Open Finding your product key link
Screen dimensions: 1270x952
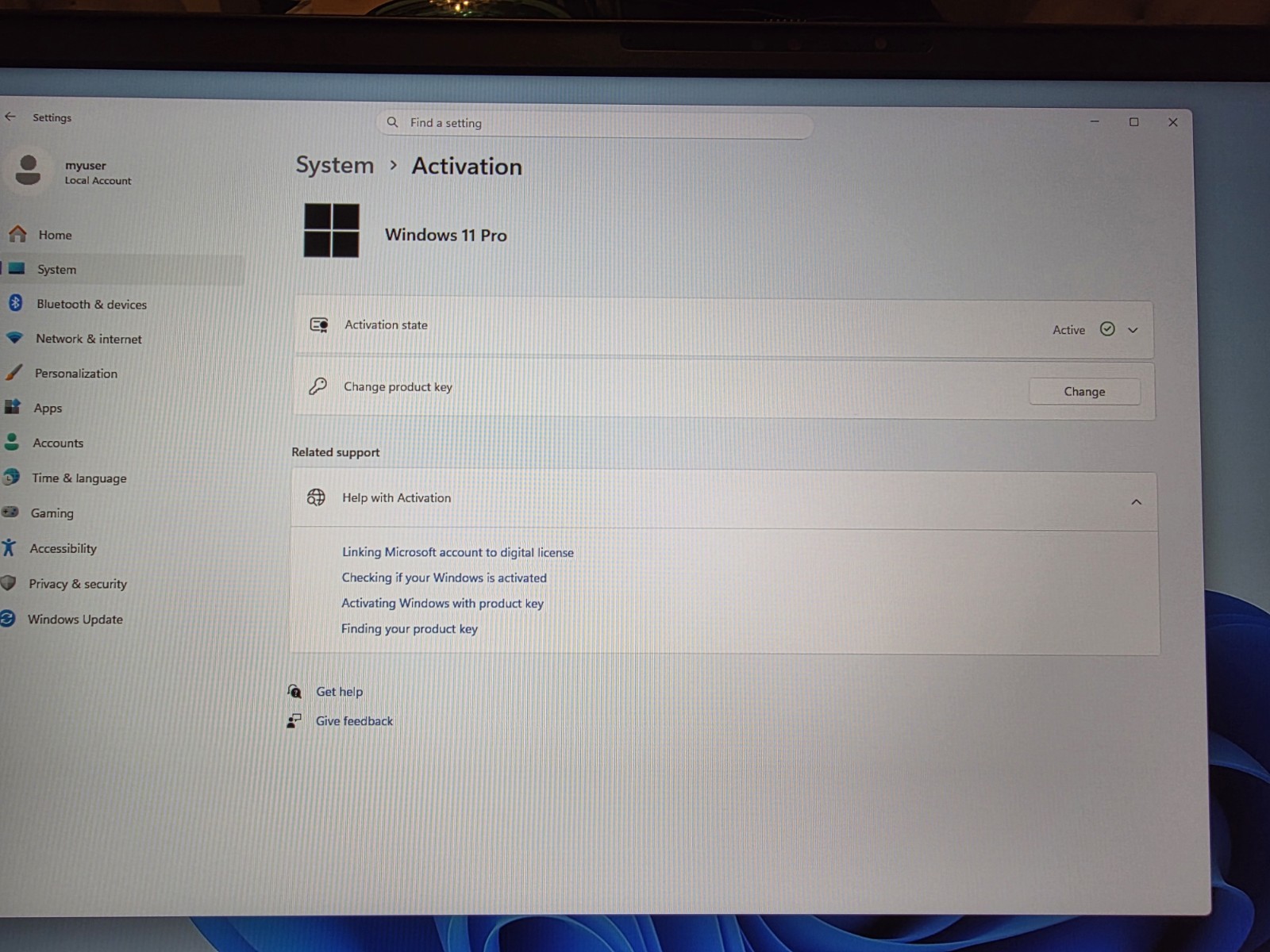click(409, 628)
